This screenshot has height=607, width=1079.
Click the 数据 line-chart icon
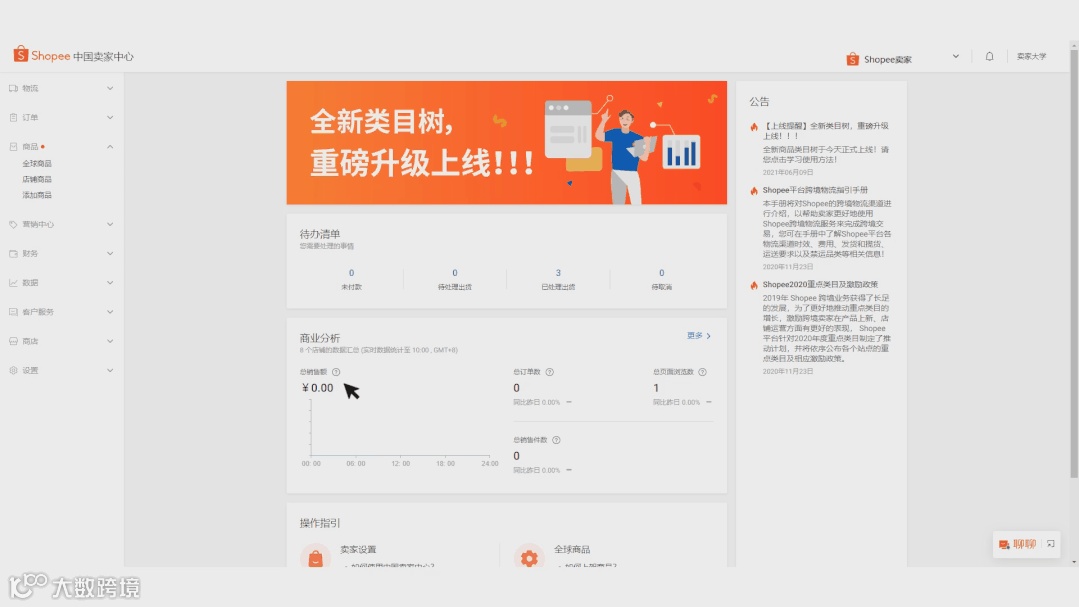pos(13,283)
